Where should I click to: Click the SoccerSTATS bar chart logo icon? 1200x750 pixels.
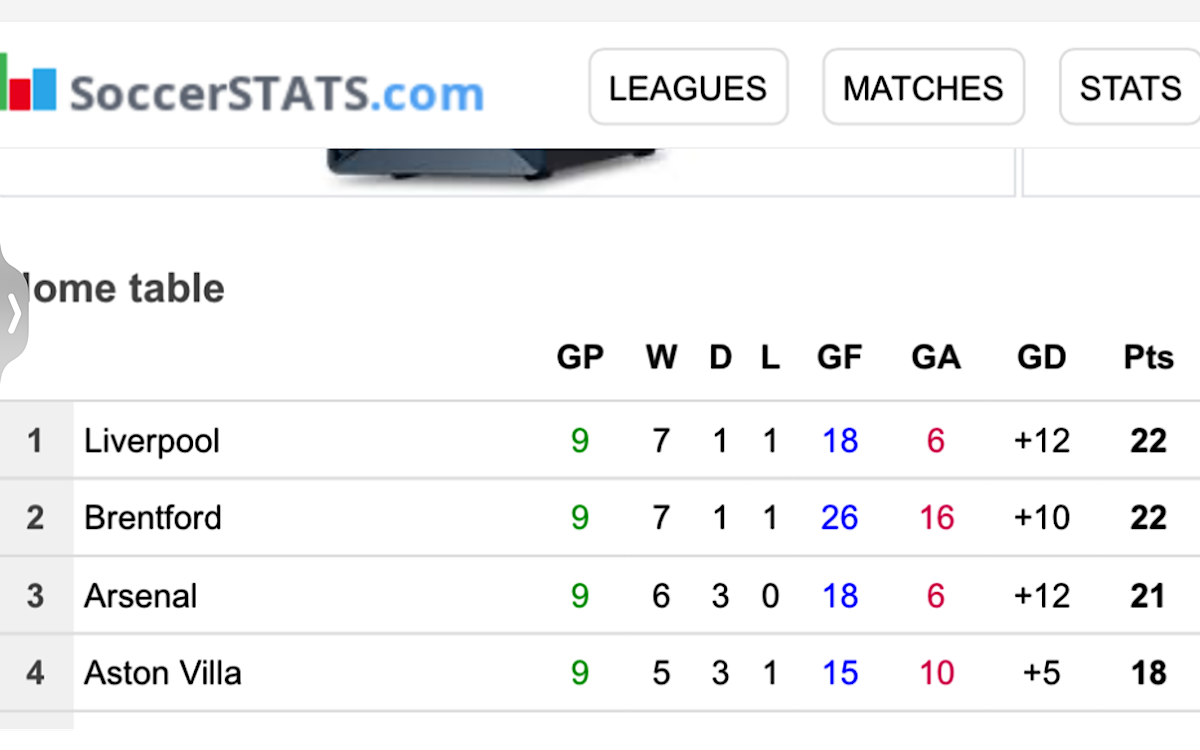[28, 88]
